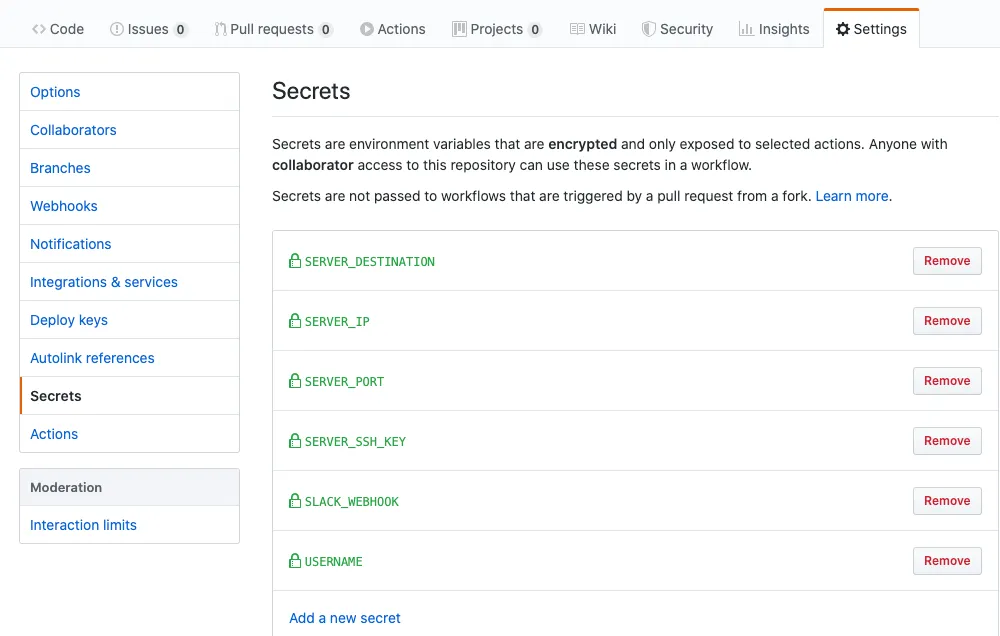This screenshot has width=1000, height=636.
Task: Click the Projects board icon
Action: point(459,29)
